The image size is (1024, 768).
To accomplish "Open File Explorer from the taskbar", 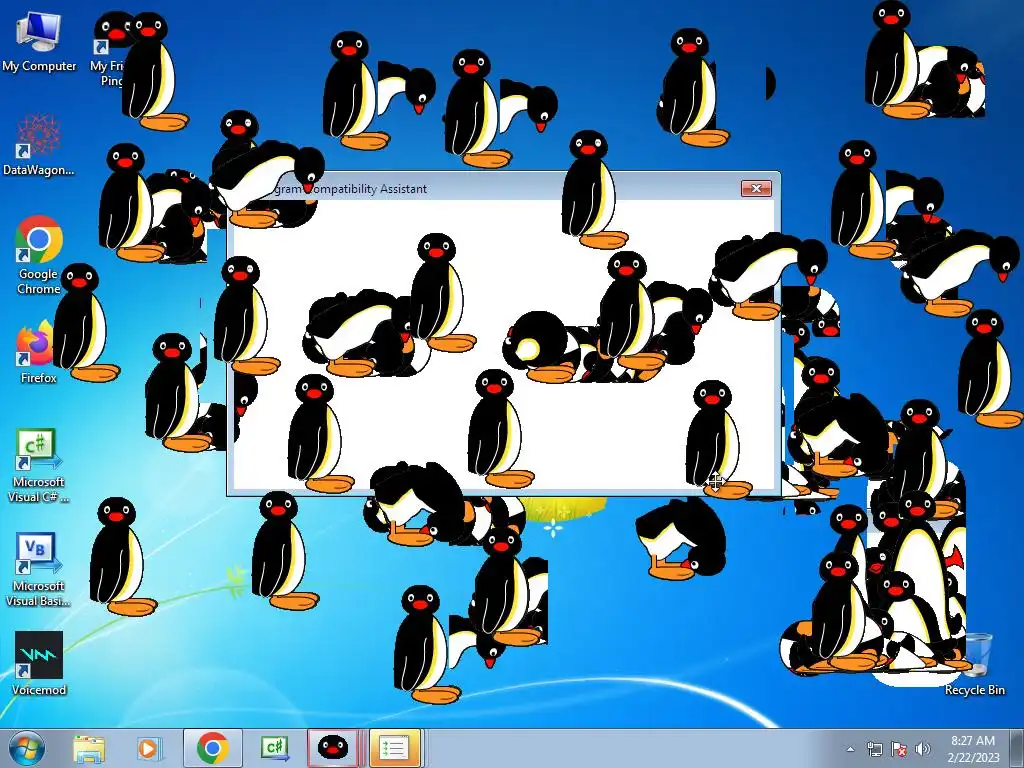I will (x=89, y=748).
